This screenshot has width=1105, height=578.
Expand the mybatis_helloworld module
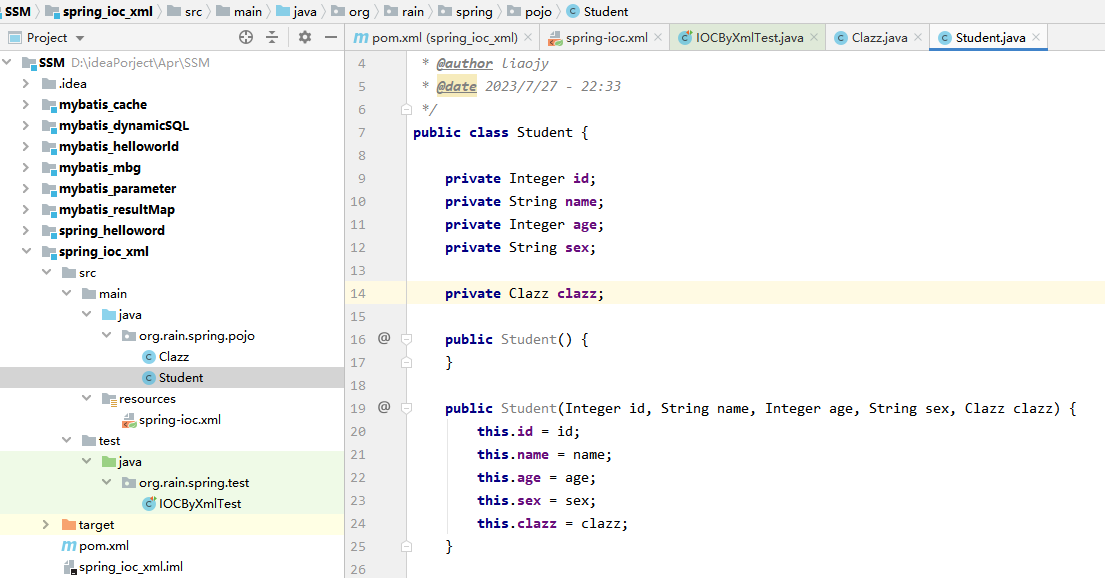tap(26, 147)
